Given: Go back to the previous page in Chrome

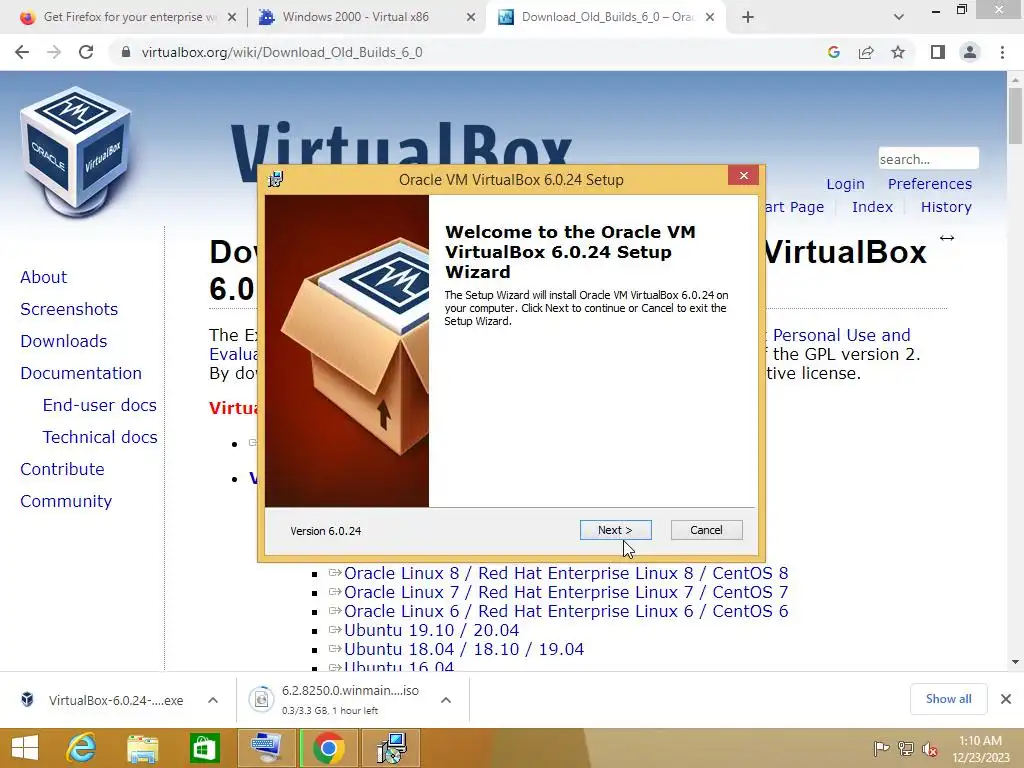Looking at the screenshot, I should tap(22, 52).
